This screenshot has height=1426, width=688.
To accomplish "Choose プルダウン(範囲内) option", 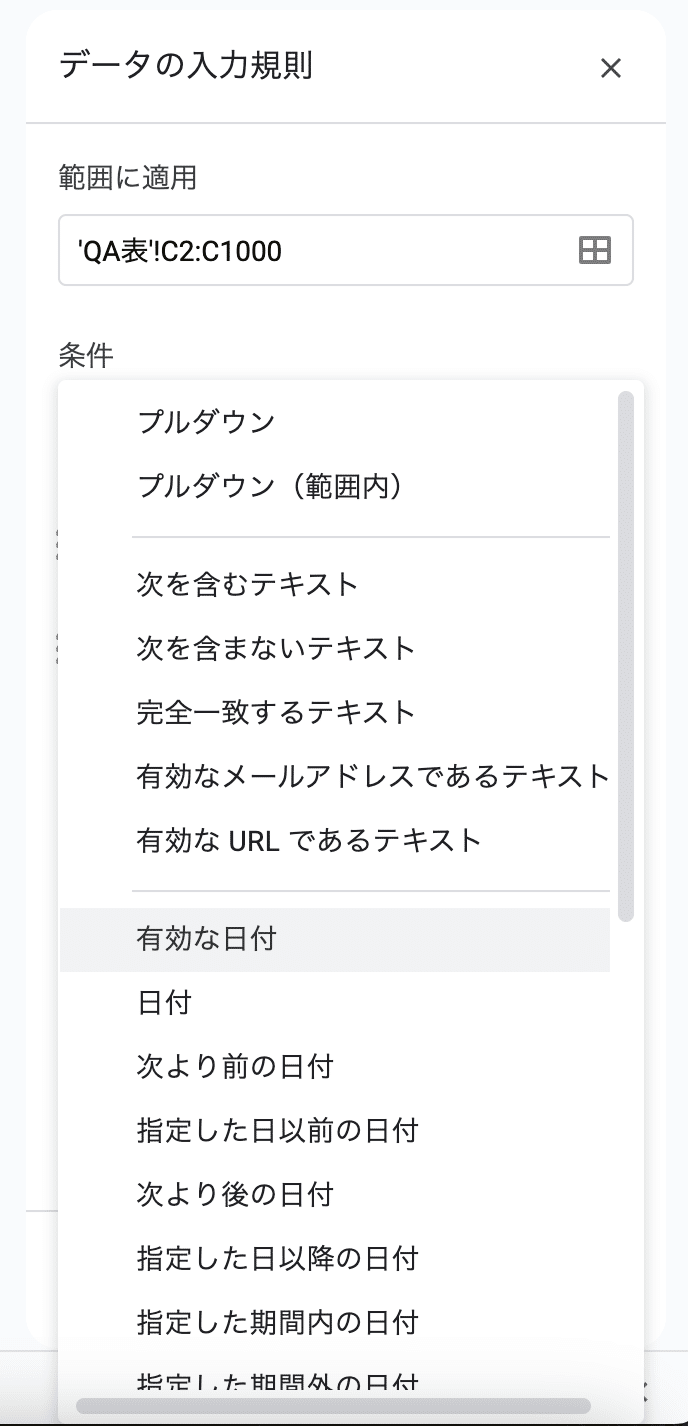I will (335, 487).
